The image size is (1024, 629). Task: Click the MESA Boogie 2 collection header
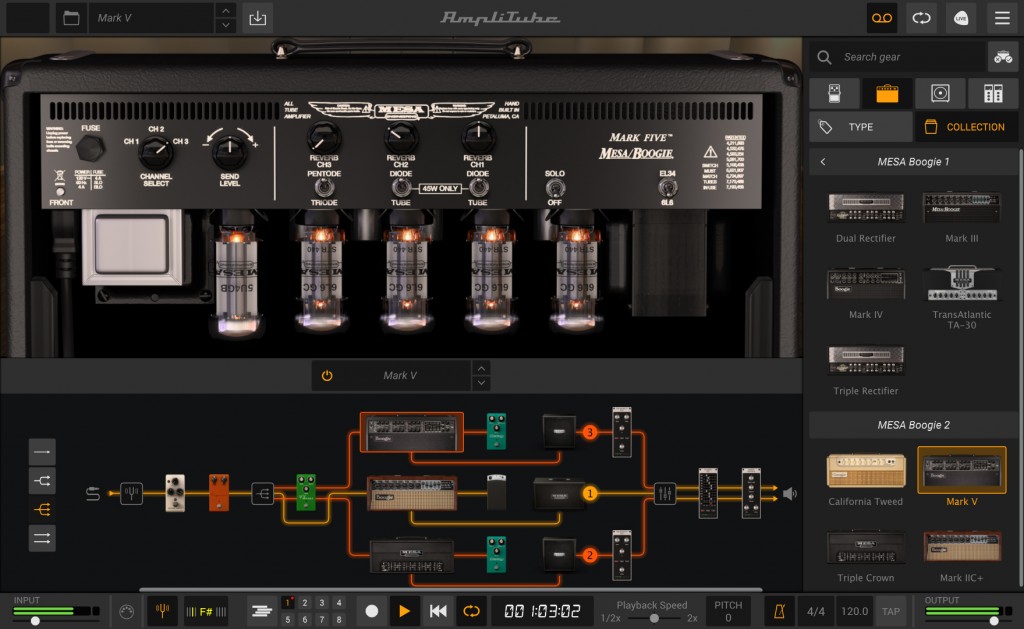[914, 425]
